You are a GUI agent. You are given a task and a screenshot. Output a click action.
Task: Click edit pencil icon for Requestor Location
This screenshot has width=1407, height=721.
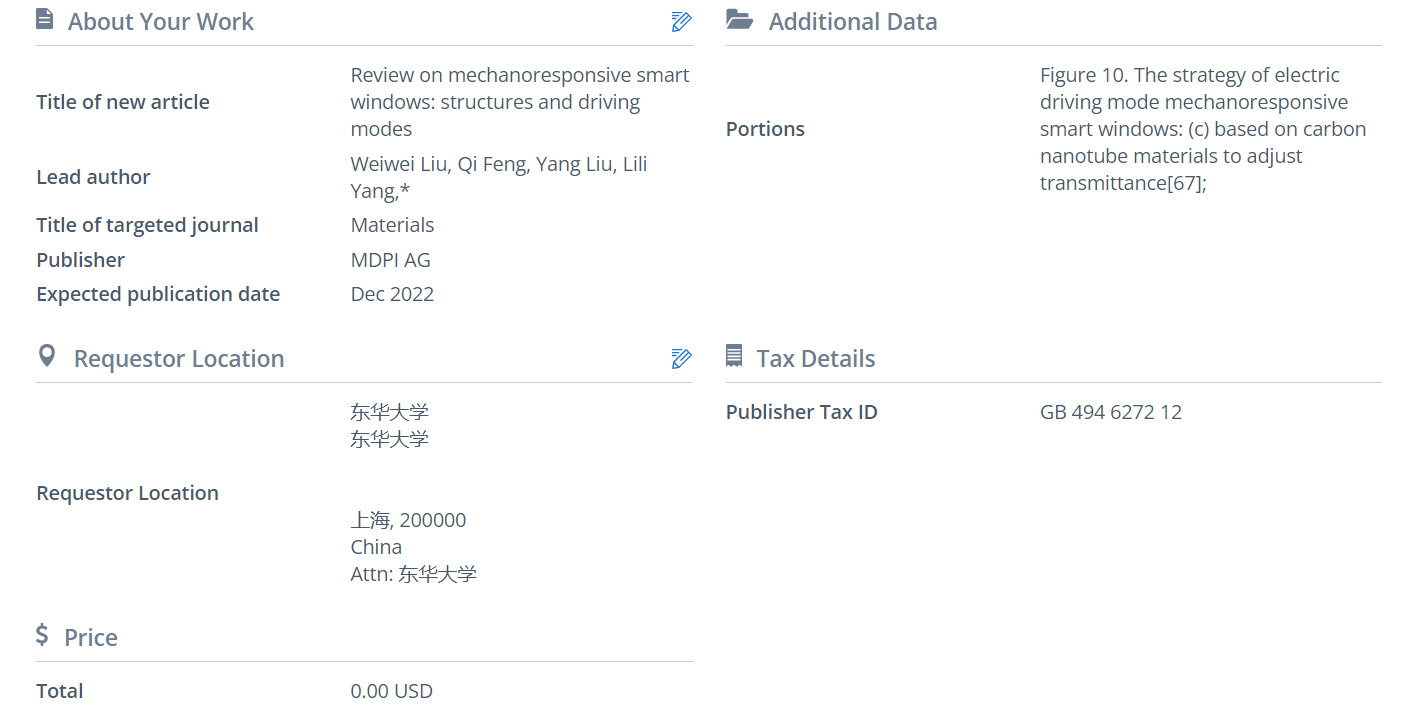(681, 359)
